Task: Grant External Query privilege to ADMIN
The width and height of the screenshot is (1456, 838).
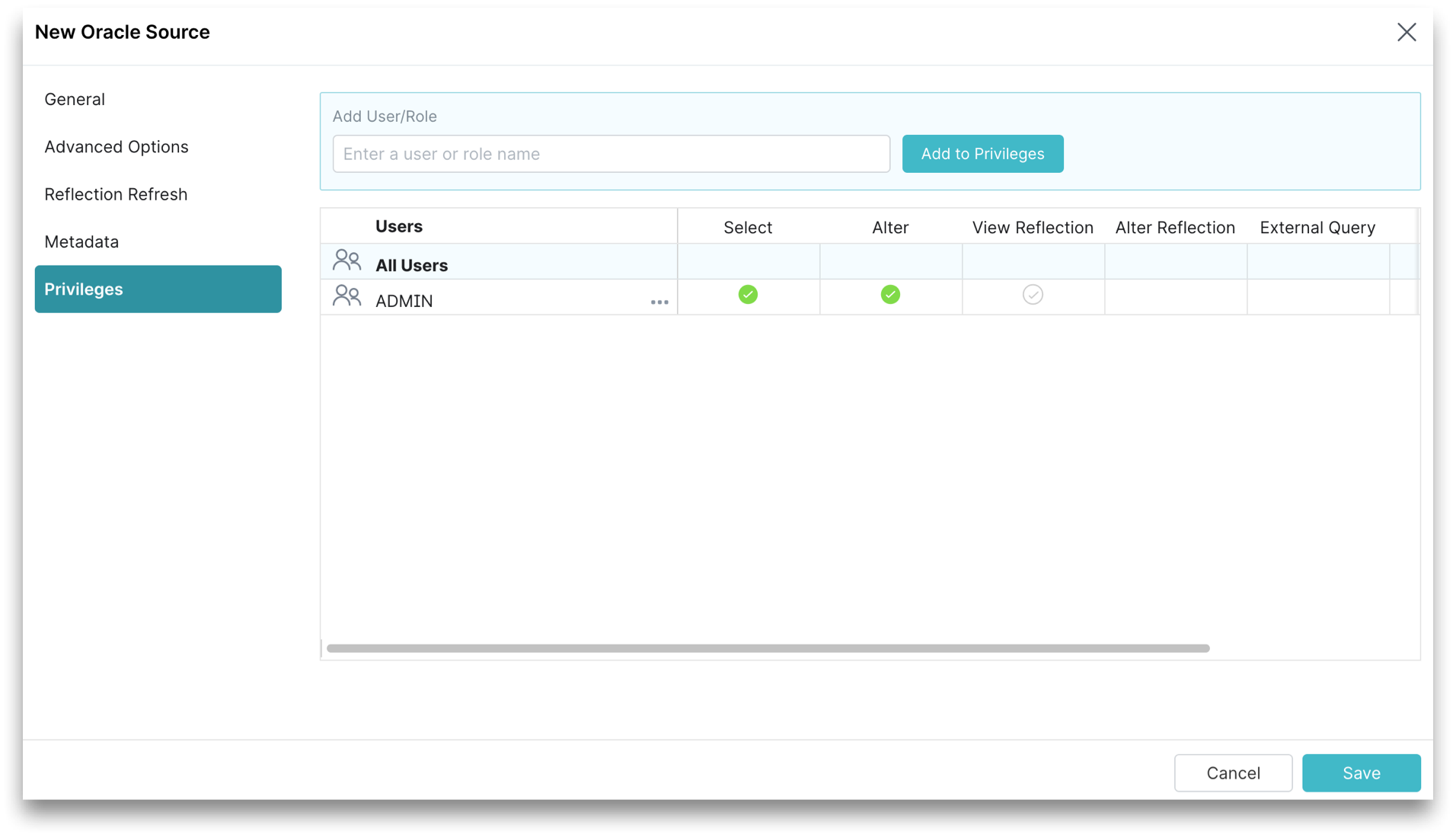Action: pos(1317,296)
